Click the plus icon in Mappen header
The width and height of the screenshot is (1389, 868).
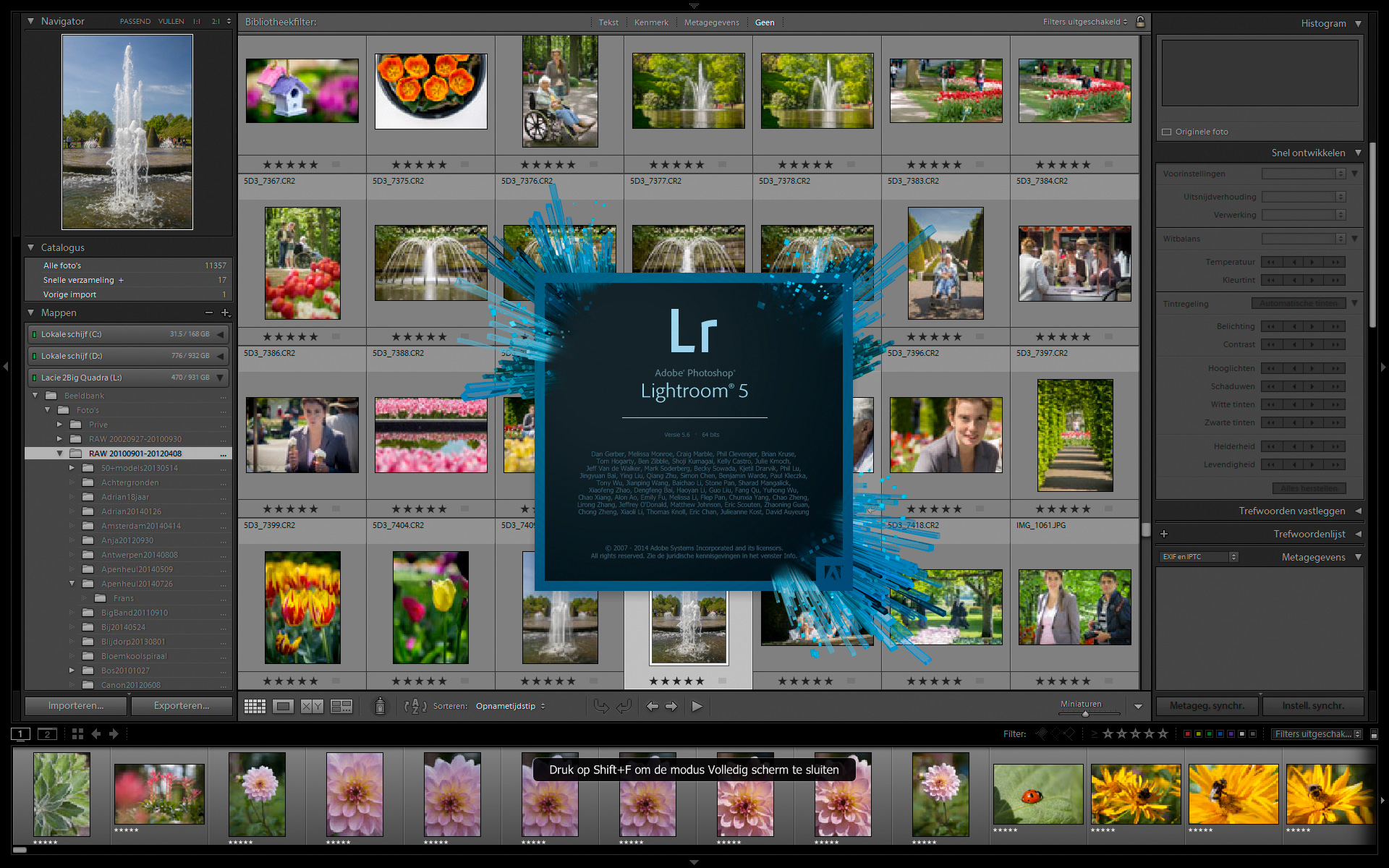(x=225, y=312)
